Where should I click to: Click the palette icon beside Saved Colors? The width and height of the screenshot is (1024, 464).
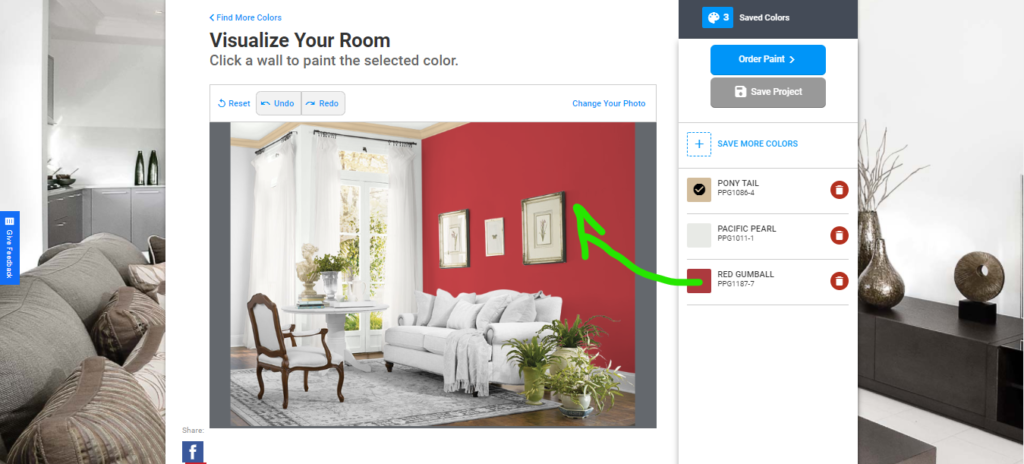713,18
